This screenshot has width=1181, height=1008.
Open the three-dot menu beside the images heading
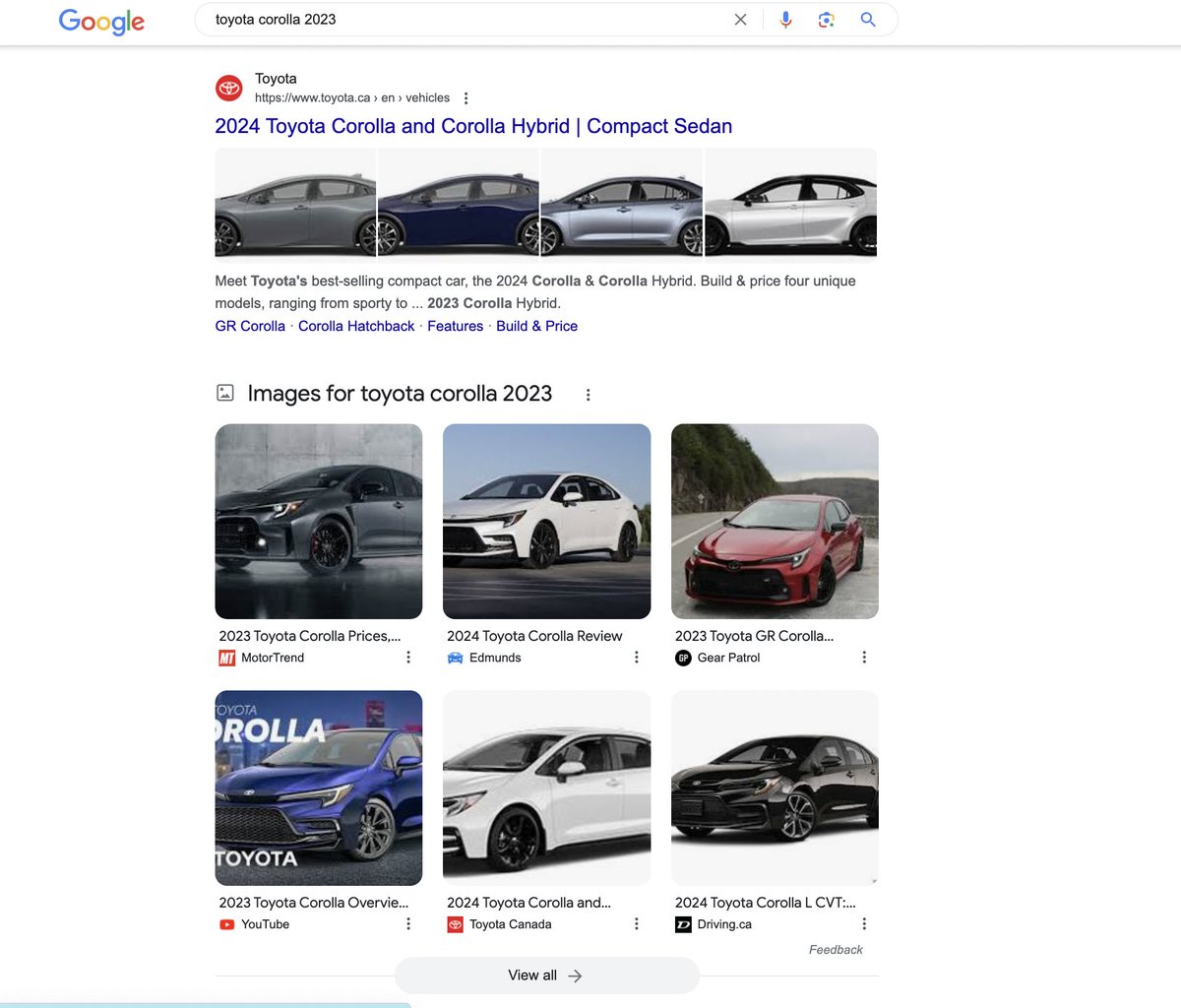click(x=588, y=394)
